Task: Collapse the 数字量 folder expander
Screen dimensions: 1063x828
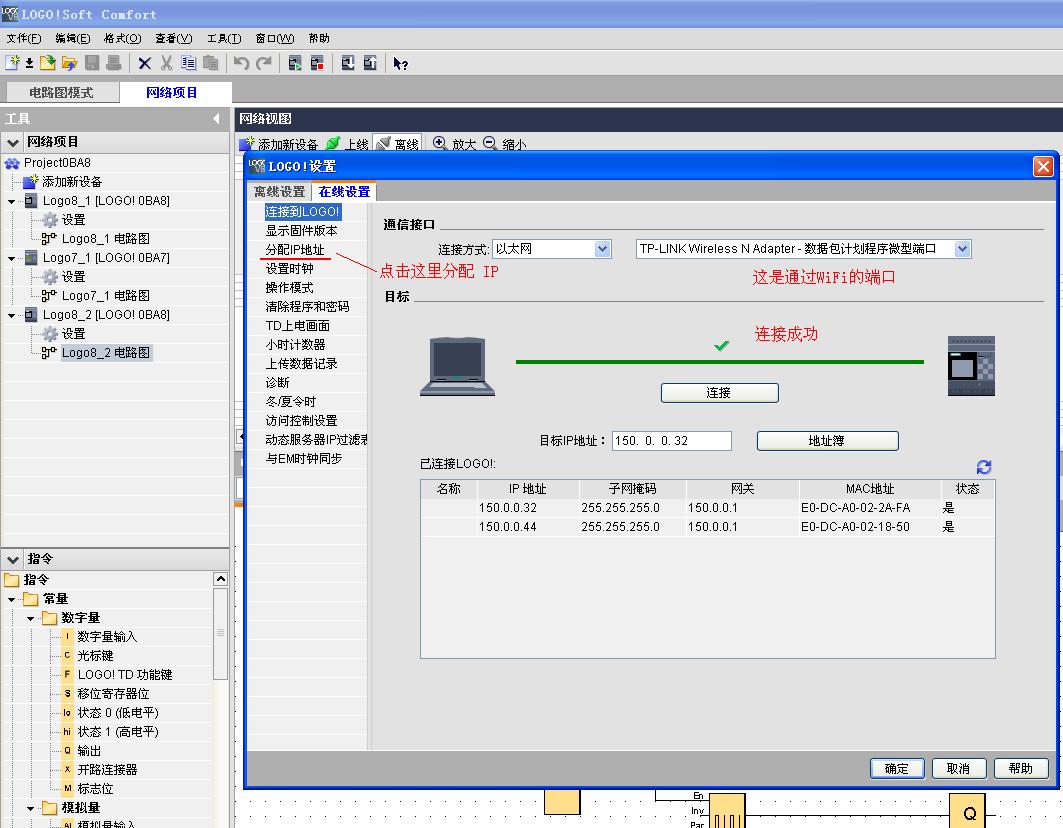Action: pos(31,618)
